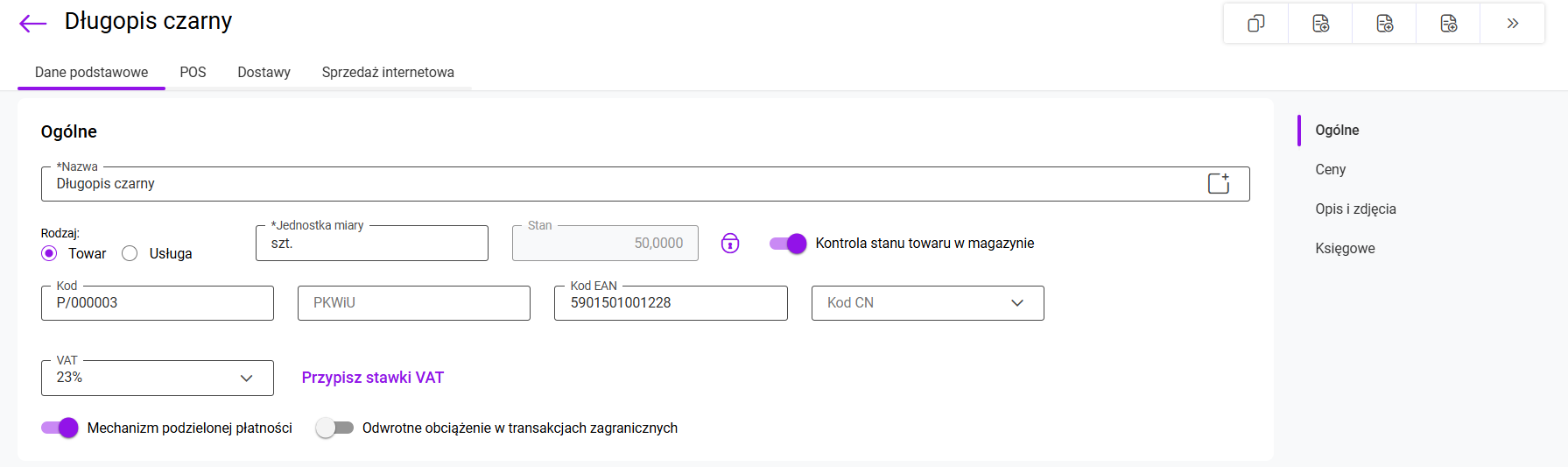Image resolution: width=1568 pixels, height=467 pixels.
Task: Open the Kod CN dropdown
Action: [x=927, y=303]
